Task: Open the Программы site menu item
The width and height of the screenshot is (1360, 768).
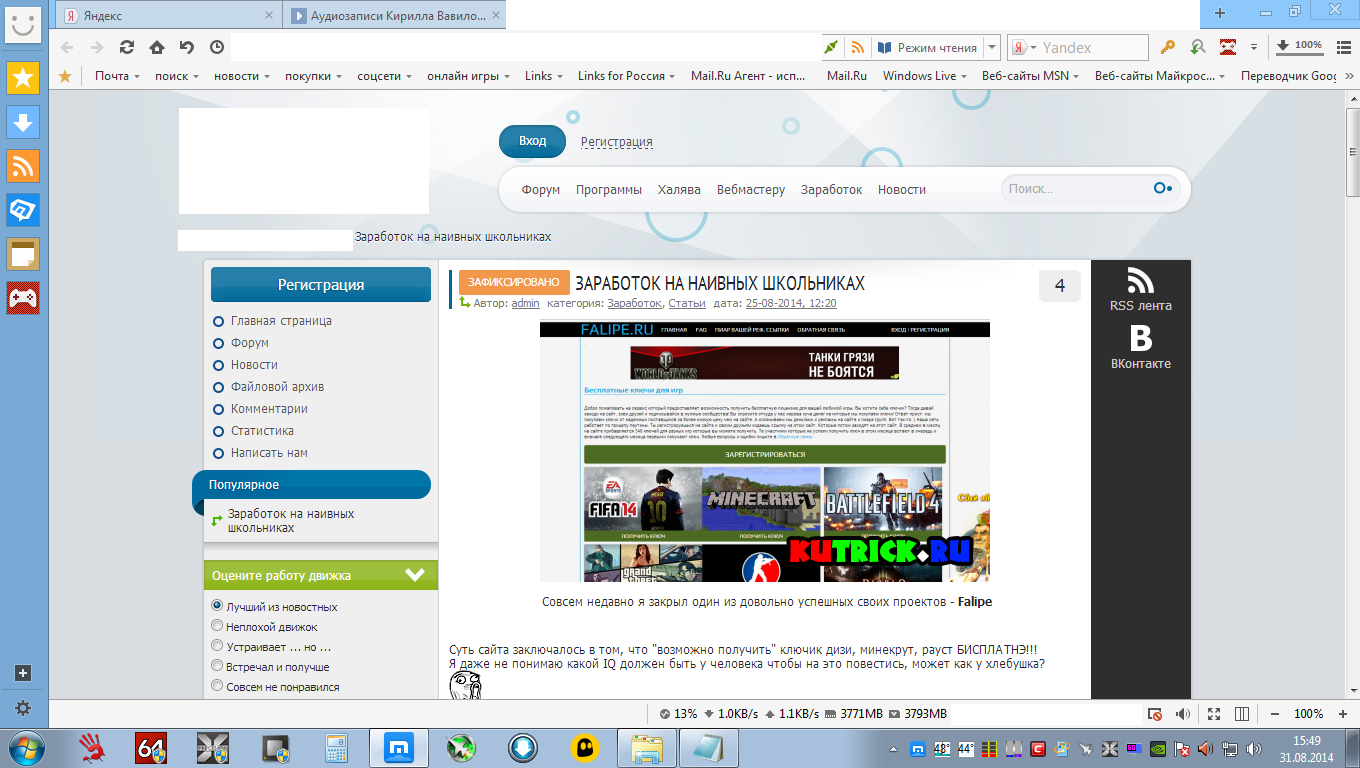Action: coord(609,189)
